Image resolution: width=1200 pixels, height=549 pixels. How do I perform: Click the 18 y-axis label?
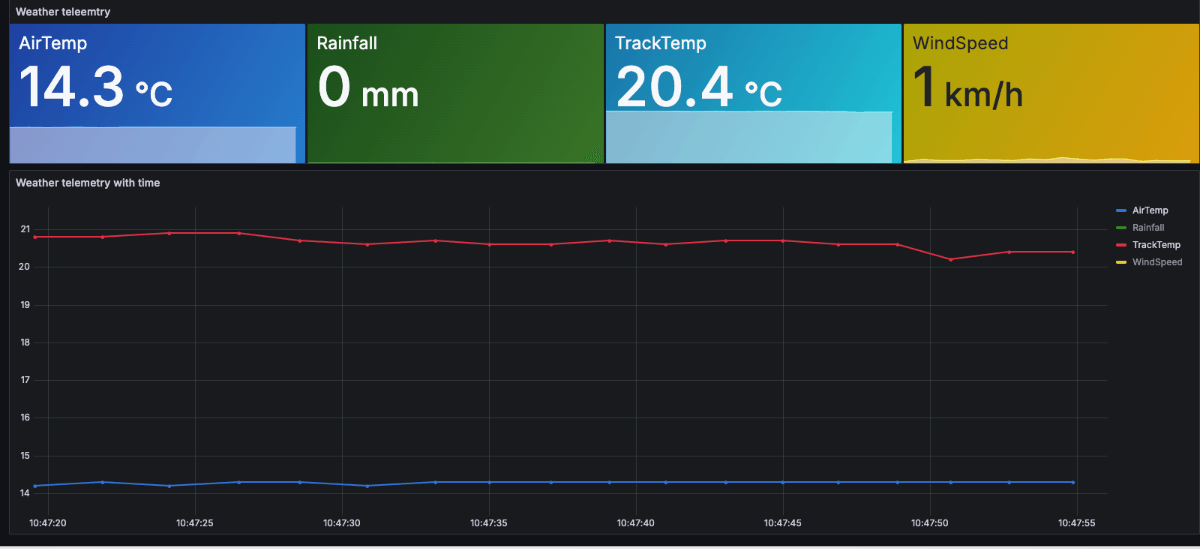point(25,342)
